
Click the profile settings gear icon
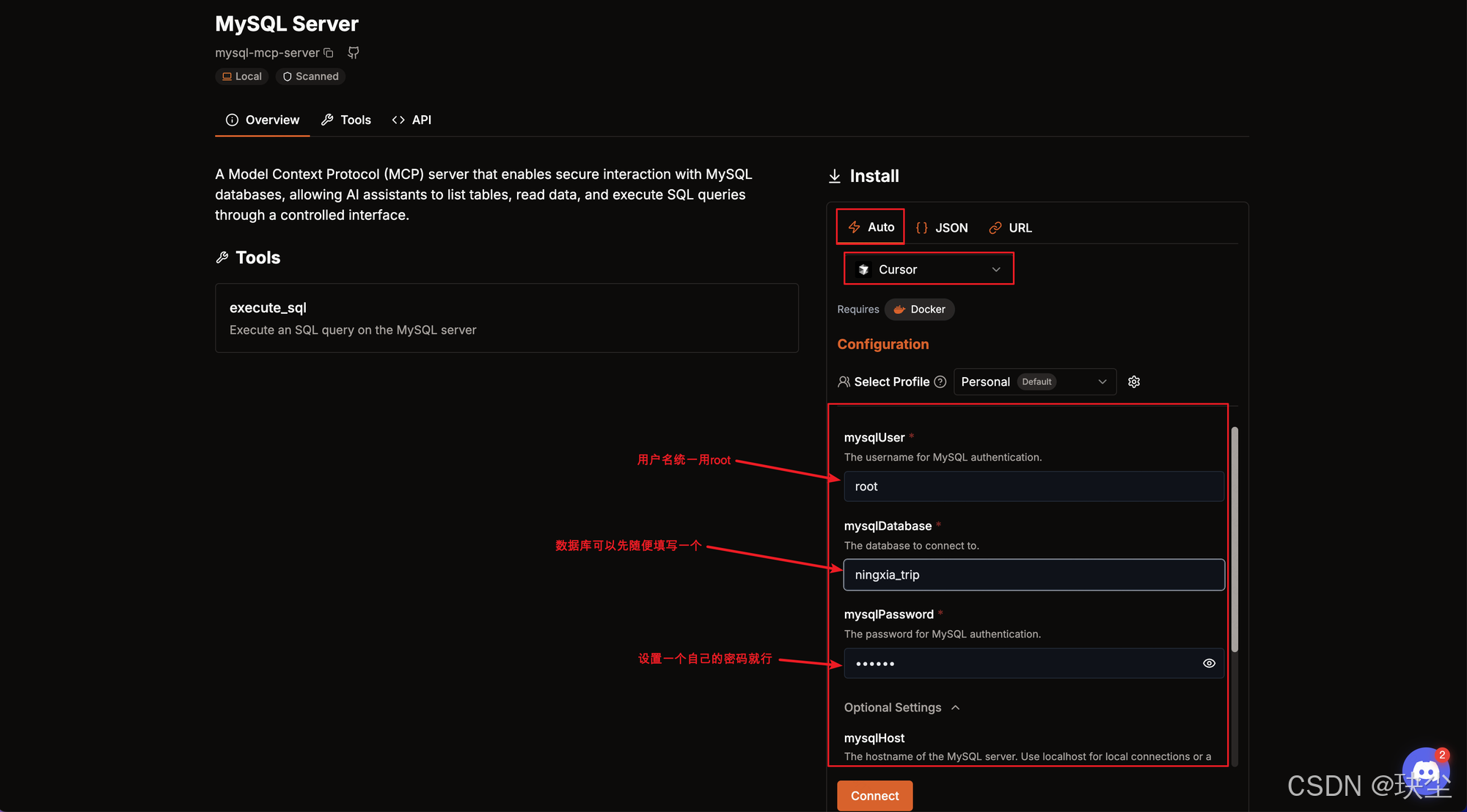click(x=1134, y=381)
